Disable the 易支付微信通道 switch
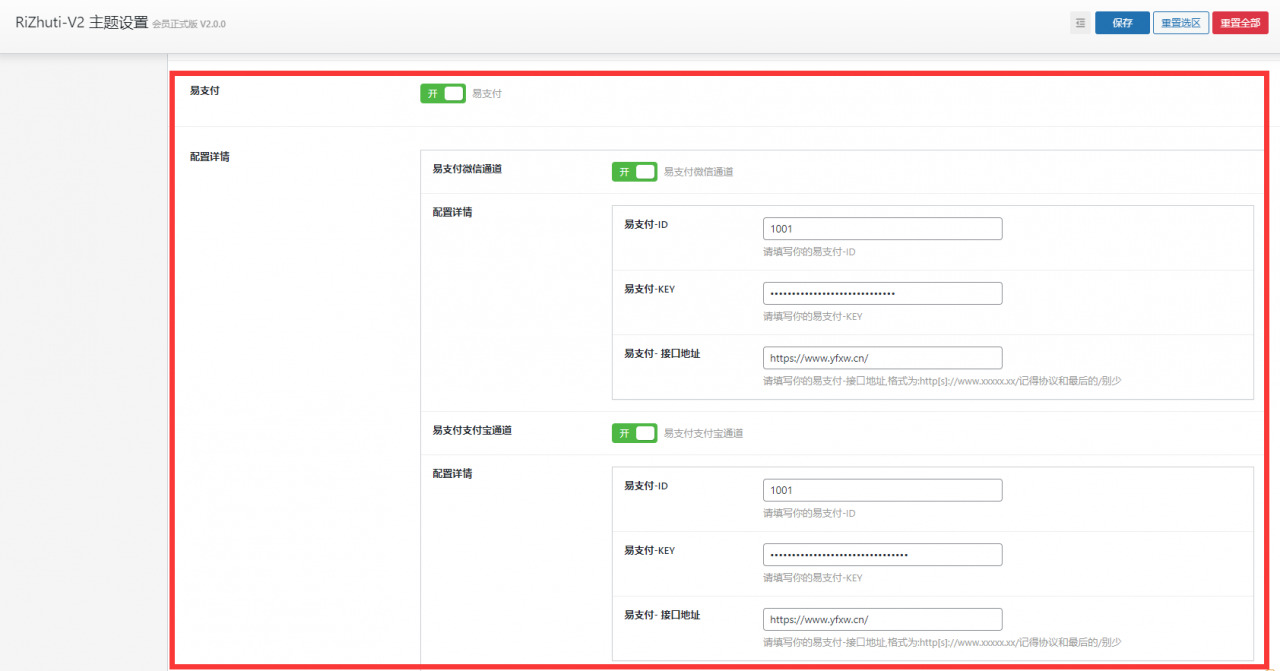Viewport: 1280px width, 671px height. (x=634, y=172)
